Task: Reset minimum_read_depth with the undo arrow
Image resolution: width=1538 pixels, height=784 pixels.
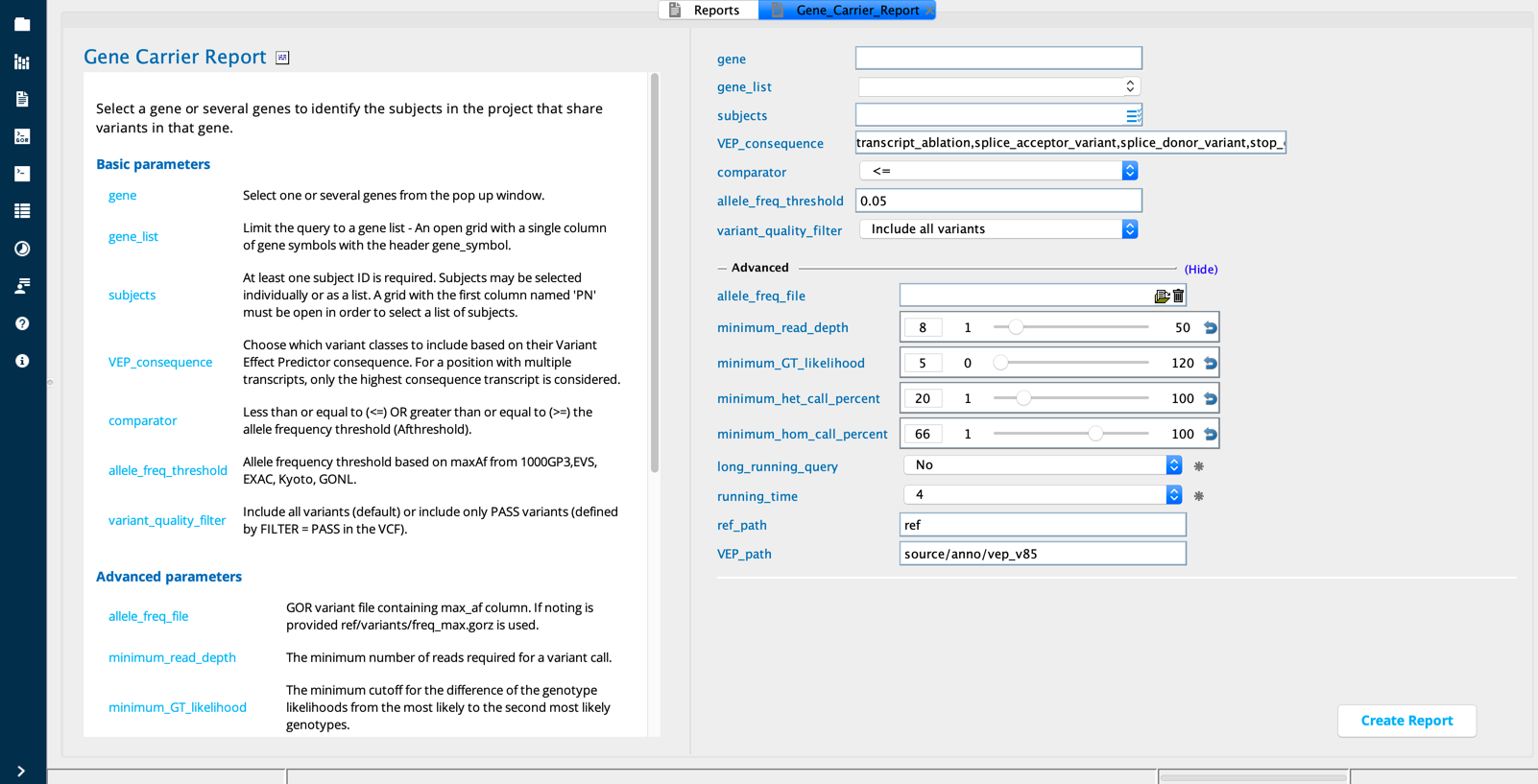Action: (x=1211, y=328)
